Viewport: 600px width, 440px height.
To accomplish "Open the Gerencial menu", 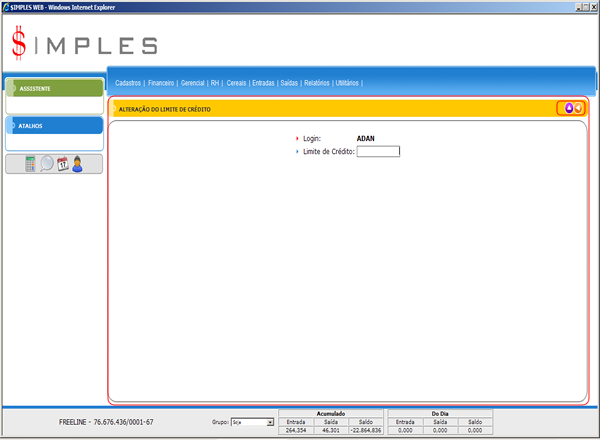I will click(192, 83).
